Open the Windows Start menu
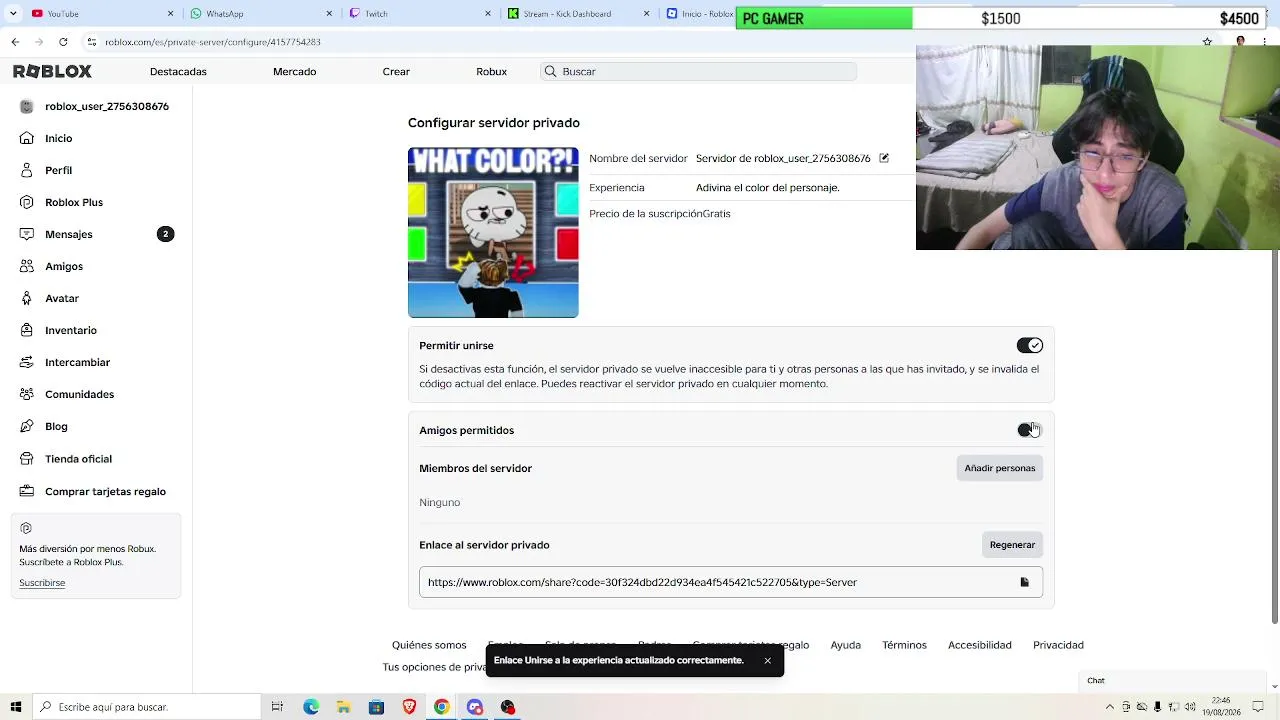 [15, 707]
